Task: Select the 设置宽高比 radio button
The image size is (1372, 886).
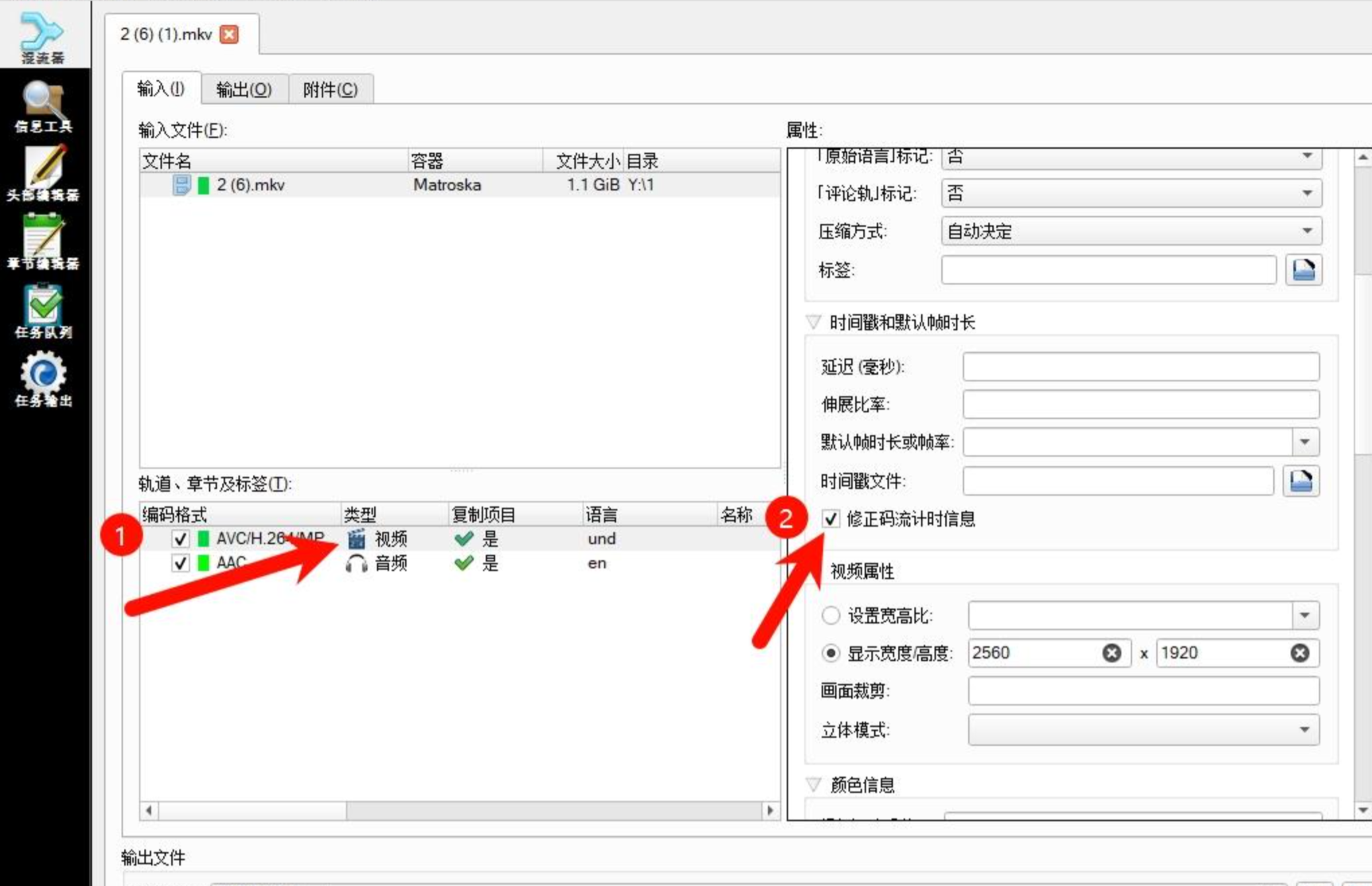Action: [831, 615]
